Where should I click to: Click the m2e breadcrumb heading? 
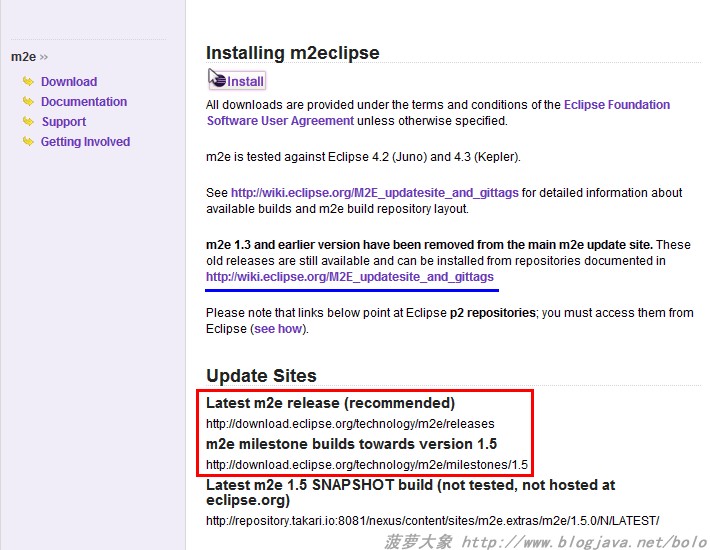[24, 57]
